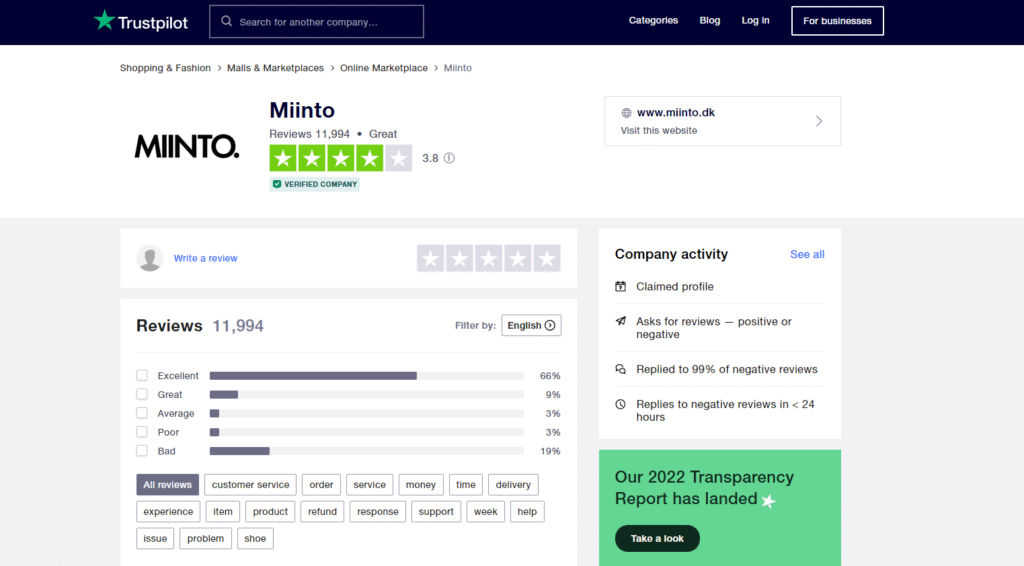Filter reviews by problem tag
The height and width of the screenshot is (566, 1024).
[x=205, y=538]
